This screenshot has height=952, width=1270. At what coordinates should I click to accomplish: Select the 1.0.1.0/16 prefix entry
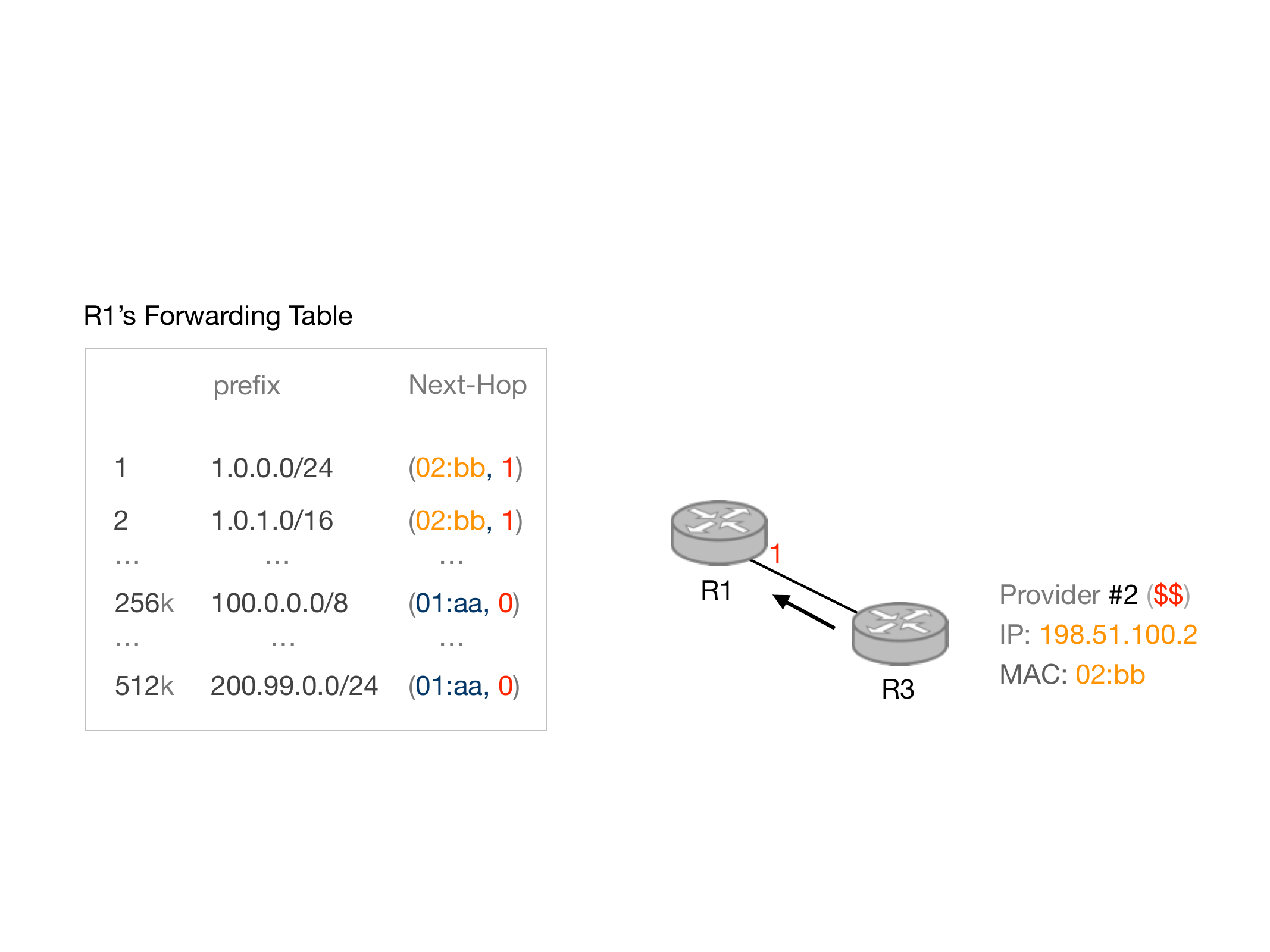click(x=272, y=521)
